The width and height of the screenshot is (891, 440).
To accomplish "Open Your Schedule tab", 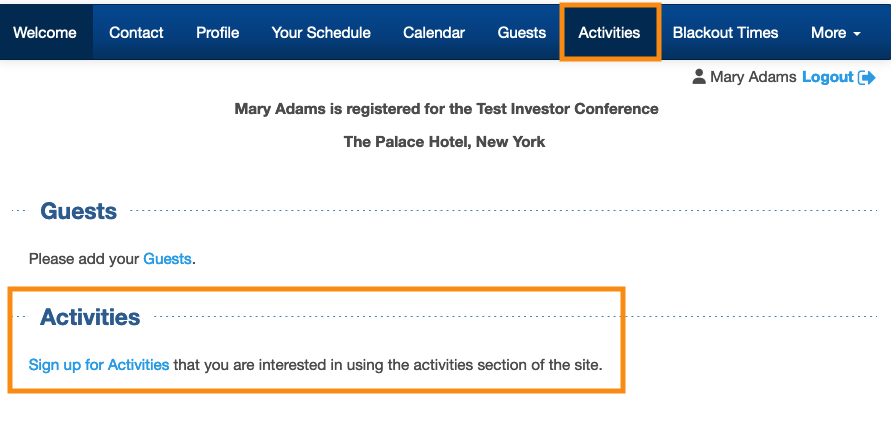I will (x=321, y=33).
